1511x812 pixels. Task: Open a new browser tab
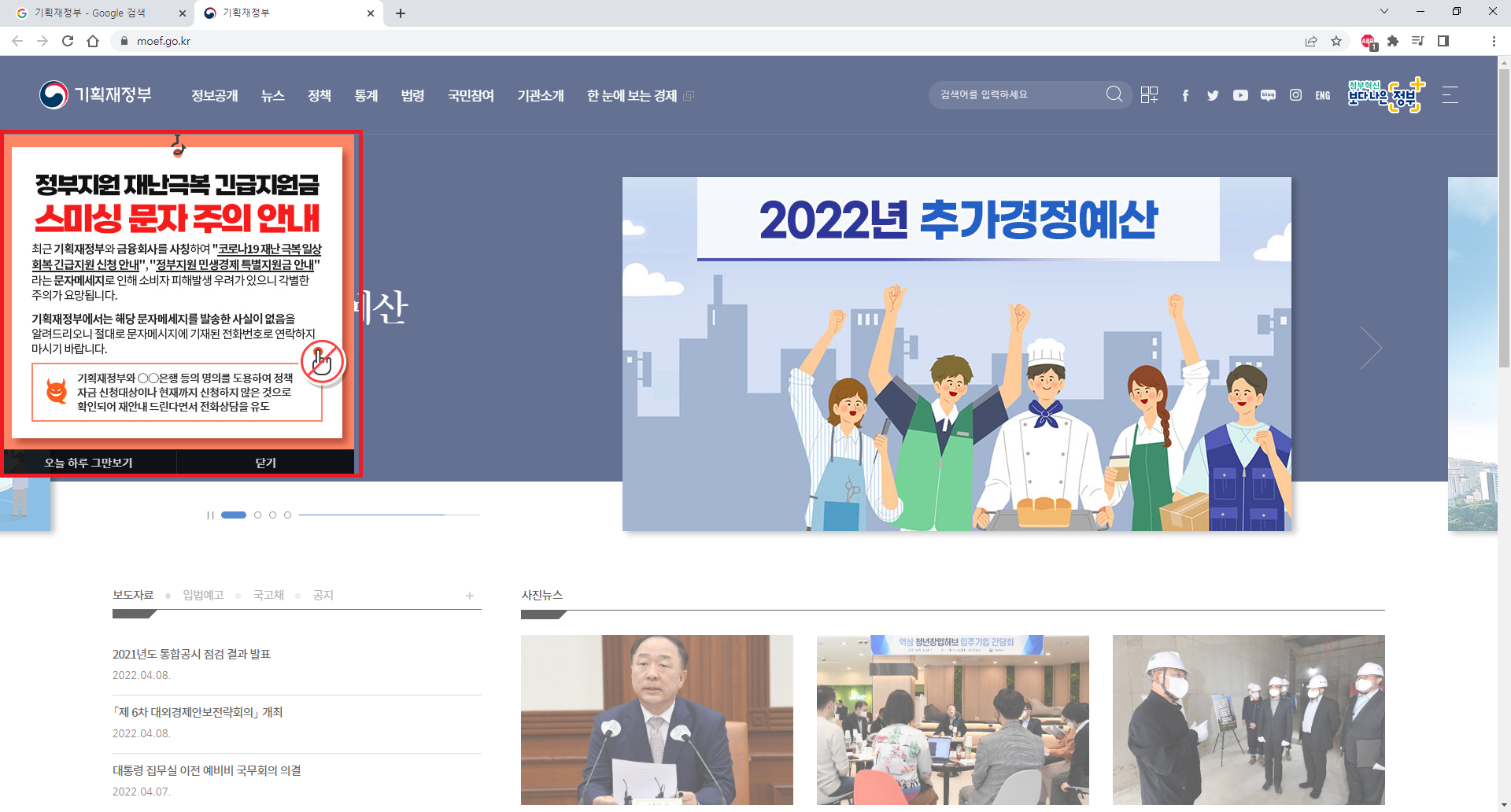[x=401, y=13]
